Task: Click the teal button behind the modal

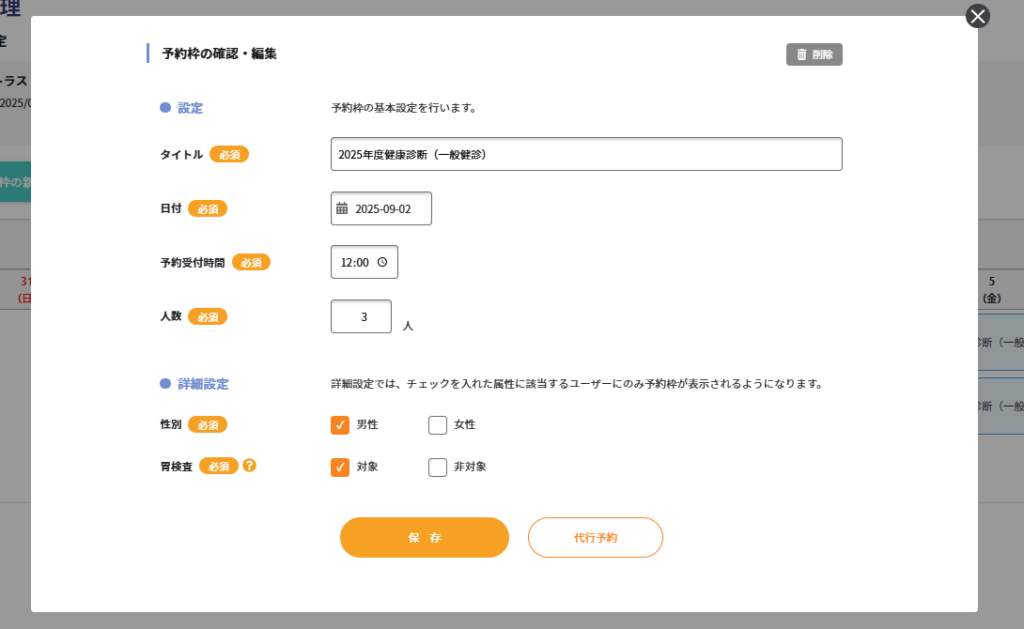Action: pos(15,182)
